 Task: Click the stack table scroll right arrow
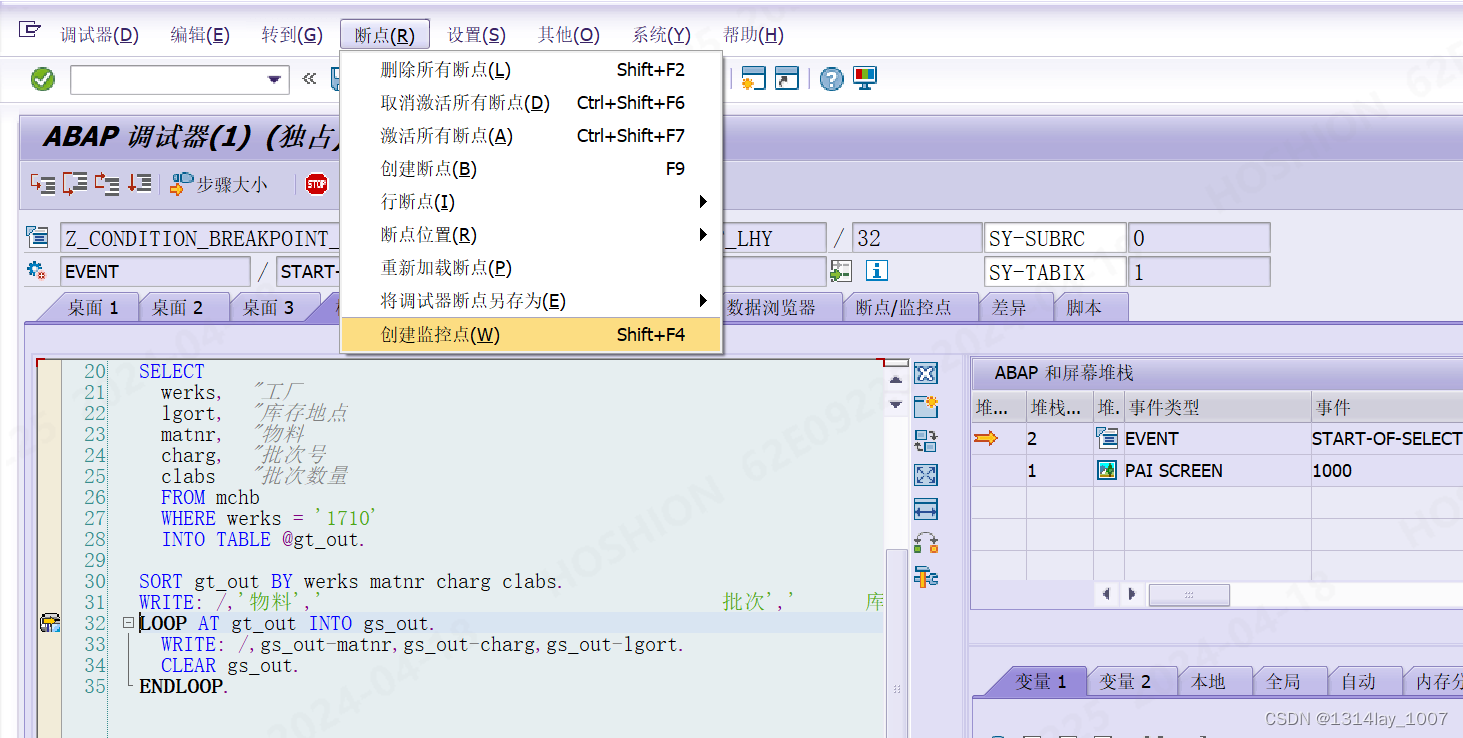tap(1132, 594)
